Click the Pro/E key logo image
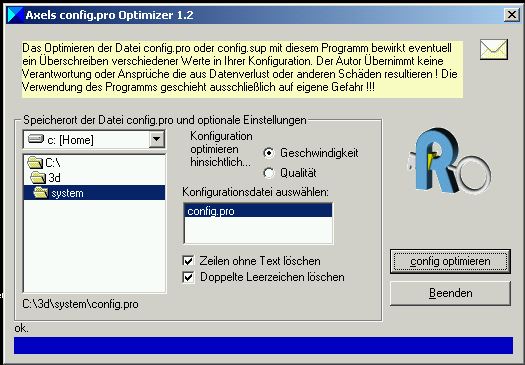The image size is (525, 365). pyautogui.click(x=449, y=161)
